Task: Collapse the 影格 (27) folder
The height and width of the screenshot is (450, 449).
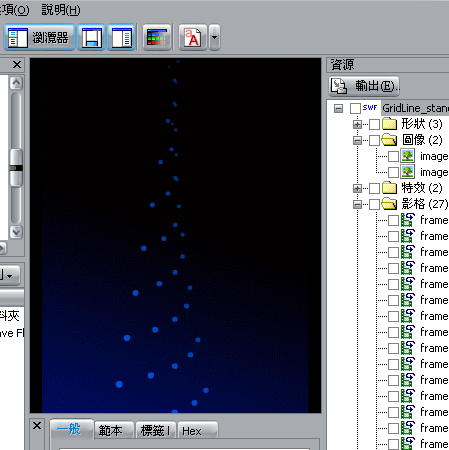Action: [x=357, y=204]
